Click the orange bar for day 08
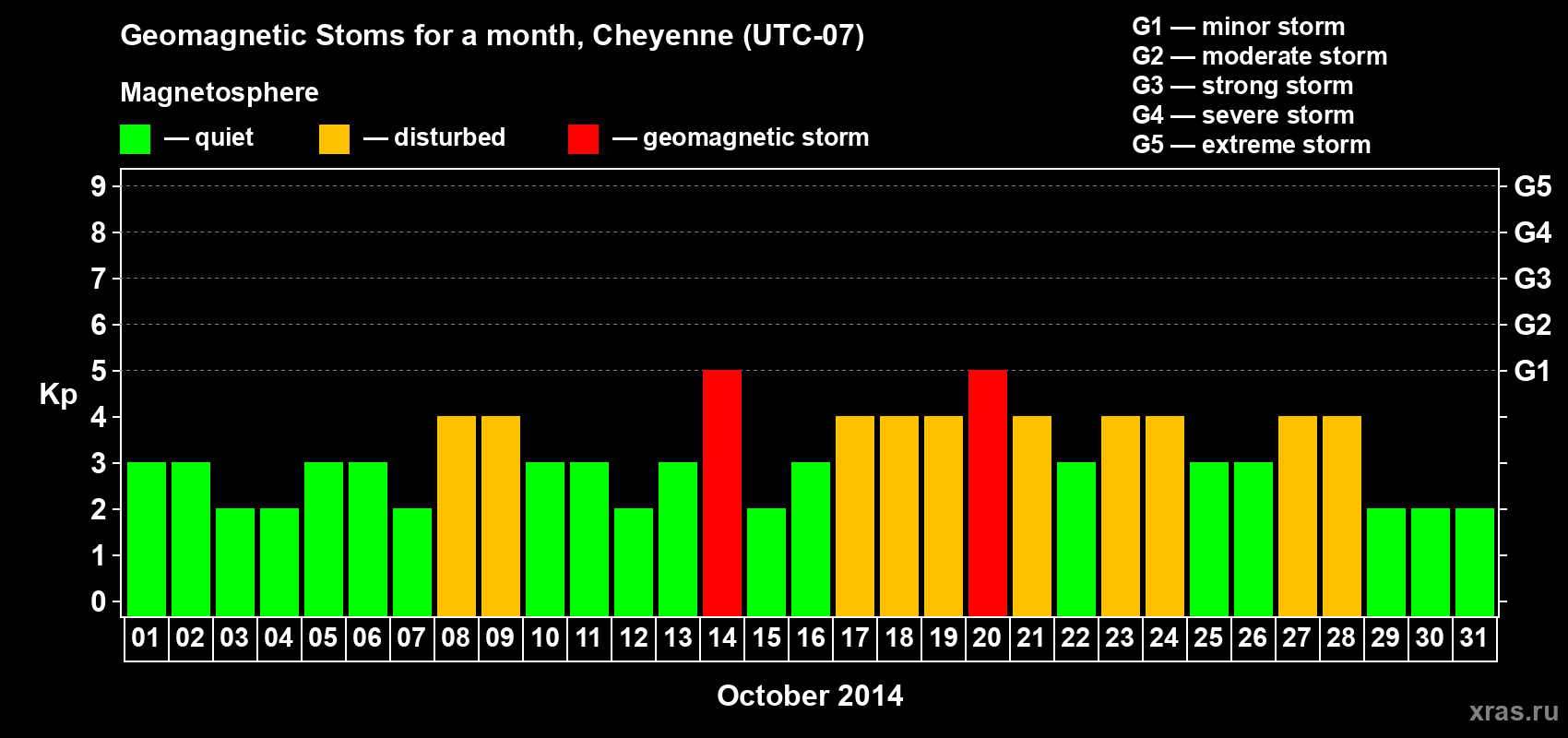Viewport: 1568px width, 738px height. (x=457, y=516)
